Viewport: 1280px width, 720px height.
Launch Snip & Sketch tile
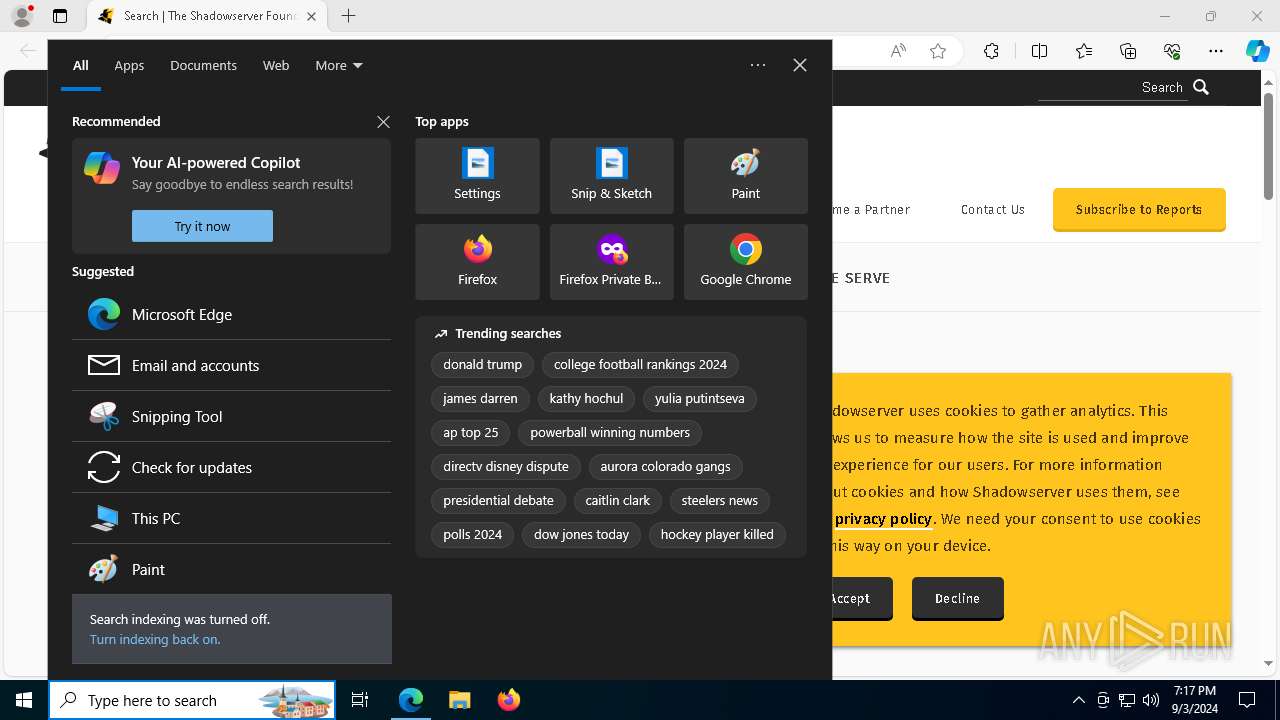(x=611, y=176)
